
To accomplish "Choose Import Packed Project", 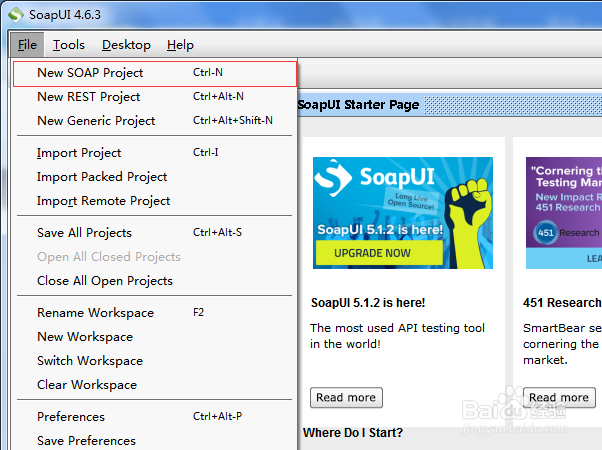I will (155, 177).
